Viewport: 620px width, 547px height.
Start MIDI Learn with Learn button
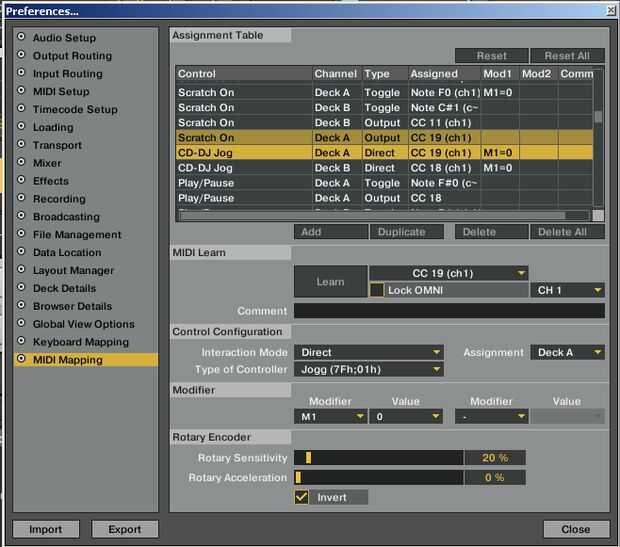point(331,282)
